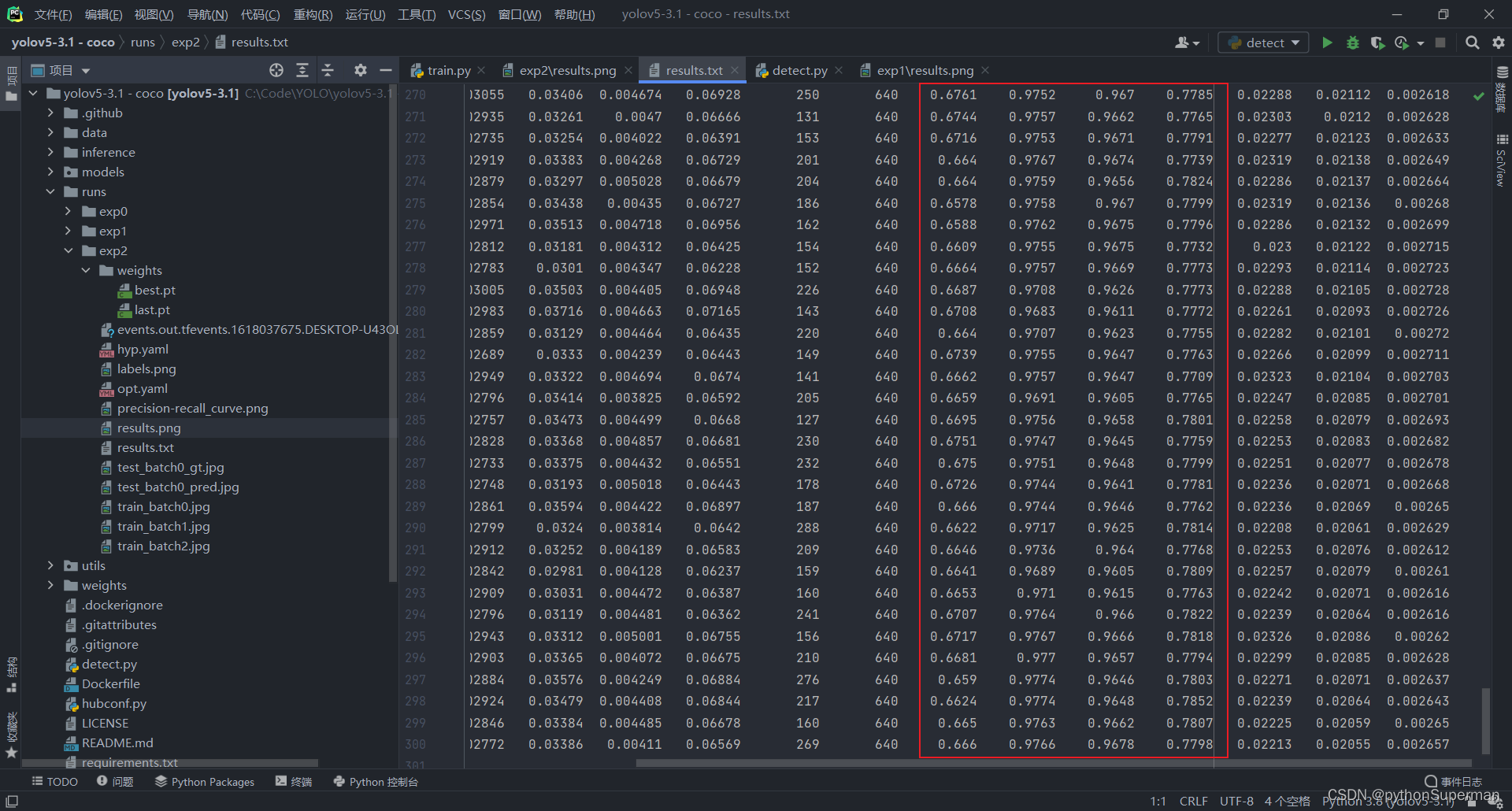Open 事件日志 event log
Screen dimensions: 1512x811
[x=1454, y=781]
